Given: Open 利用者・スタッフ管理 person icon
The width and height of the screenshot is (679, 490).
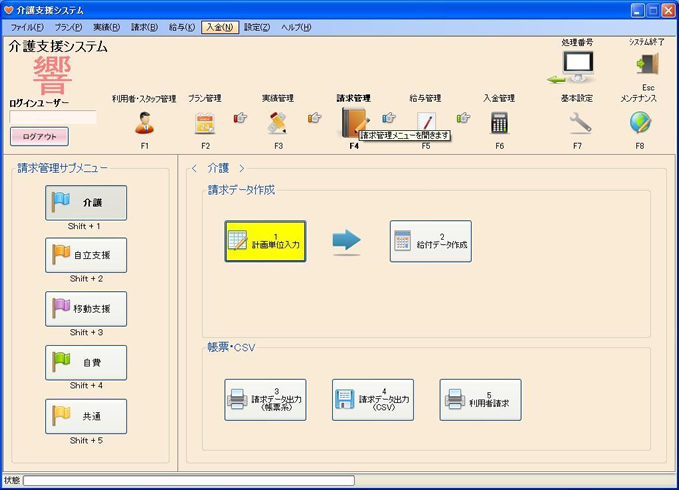Looking at the screenshot, I should 144,123.
